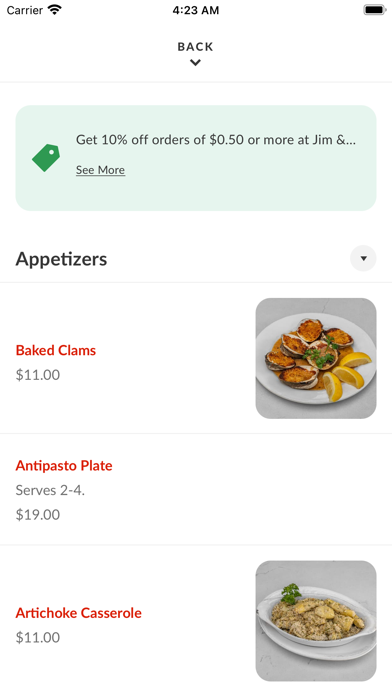The width and height of the screenshot is (392, 696).
Task: Open the Baked Clams menu item
Action: click(196, 358)
